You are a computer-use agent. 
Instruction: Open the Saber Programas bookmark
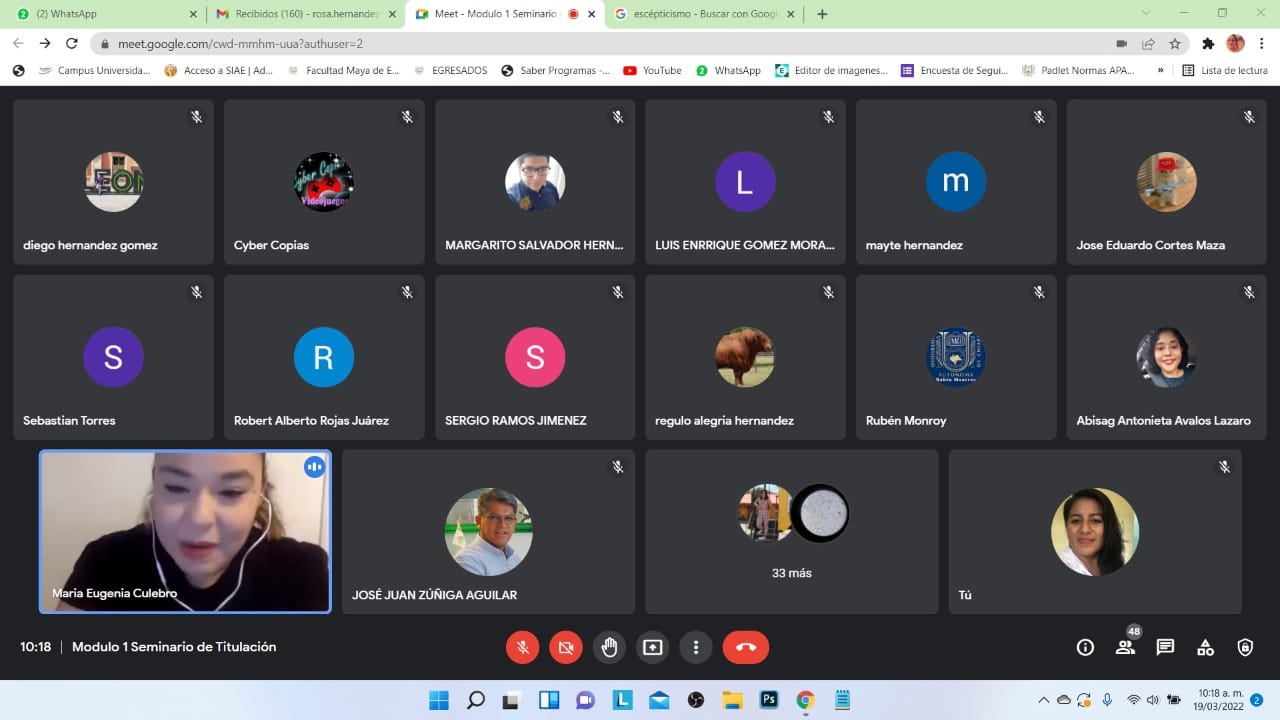click(x=555, y=71)
